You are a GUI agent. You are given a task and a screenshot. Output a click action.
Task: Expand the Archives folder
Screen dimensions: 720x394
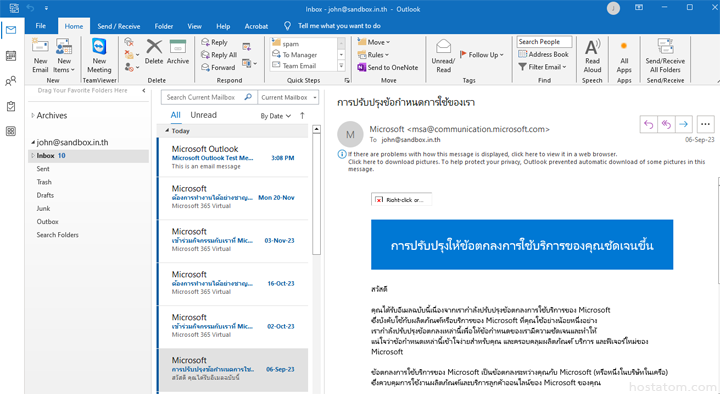point(33,116)
